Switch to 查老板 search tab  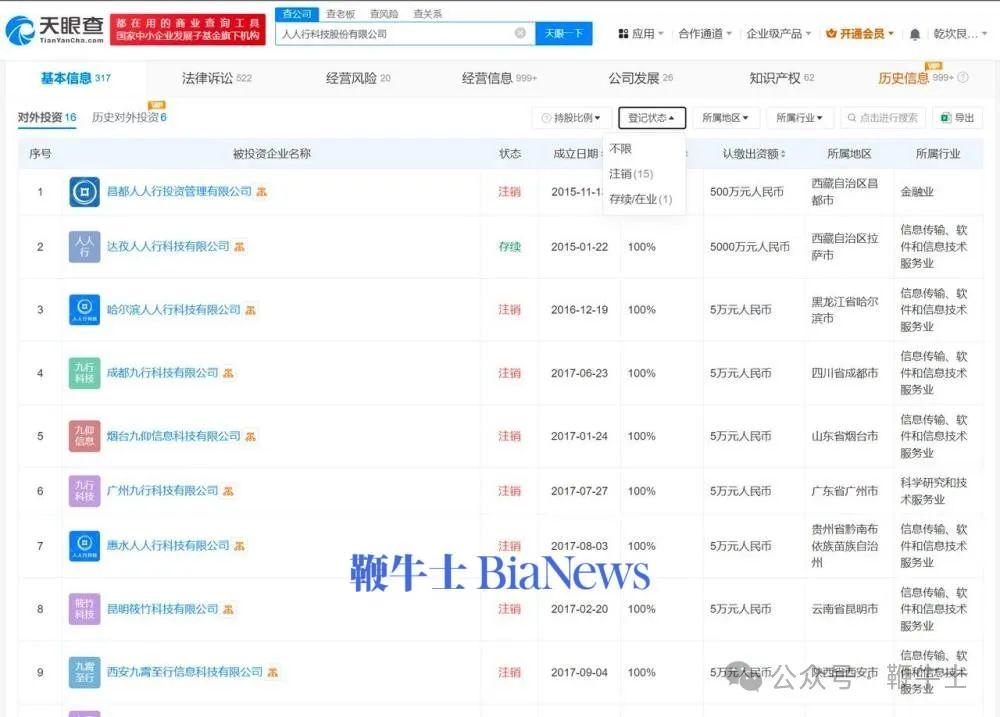tap(341, 13)
